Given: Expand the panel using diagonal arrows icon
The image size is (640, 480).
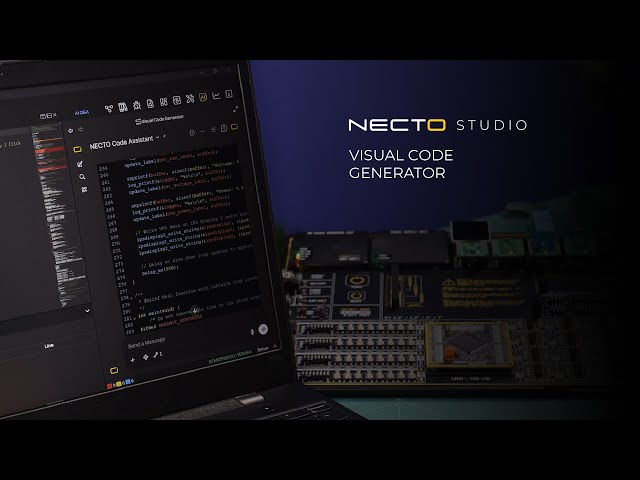Looking at the screenshot, I should click(x=236, y=109).
